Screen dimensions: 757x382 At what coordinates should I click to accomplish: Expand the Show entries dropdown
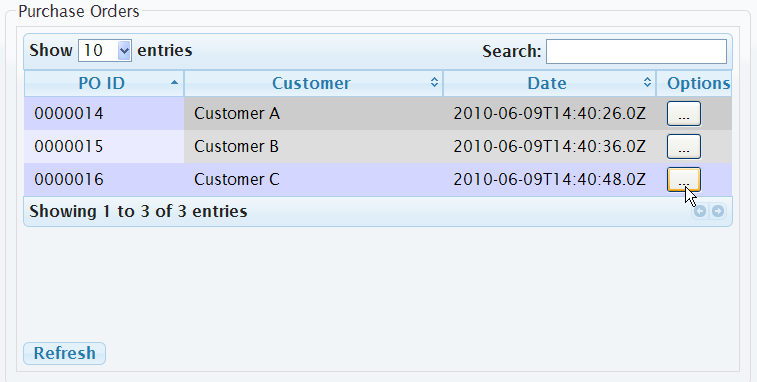tap(105, 50)
